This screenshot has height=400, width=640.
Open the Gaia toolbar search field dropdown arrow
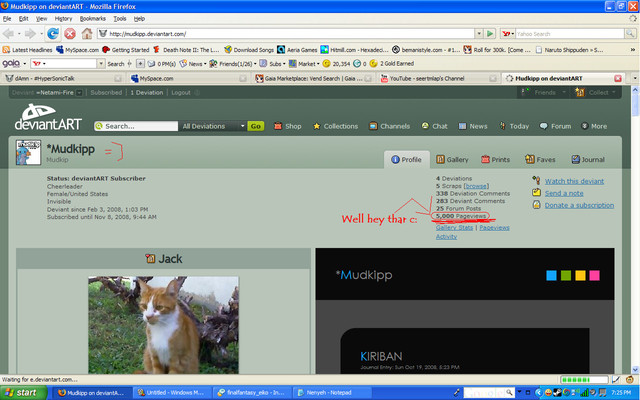tap(101, 64)
